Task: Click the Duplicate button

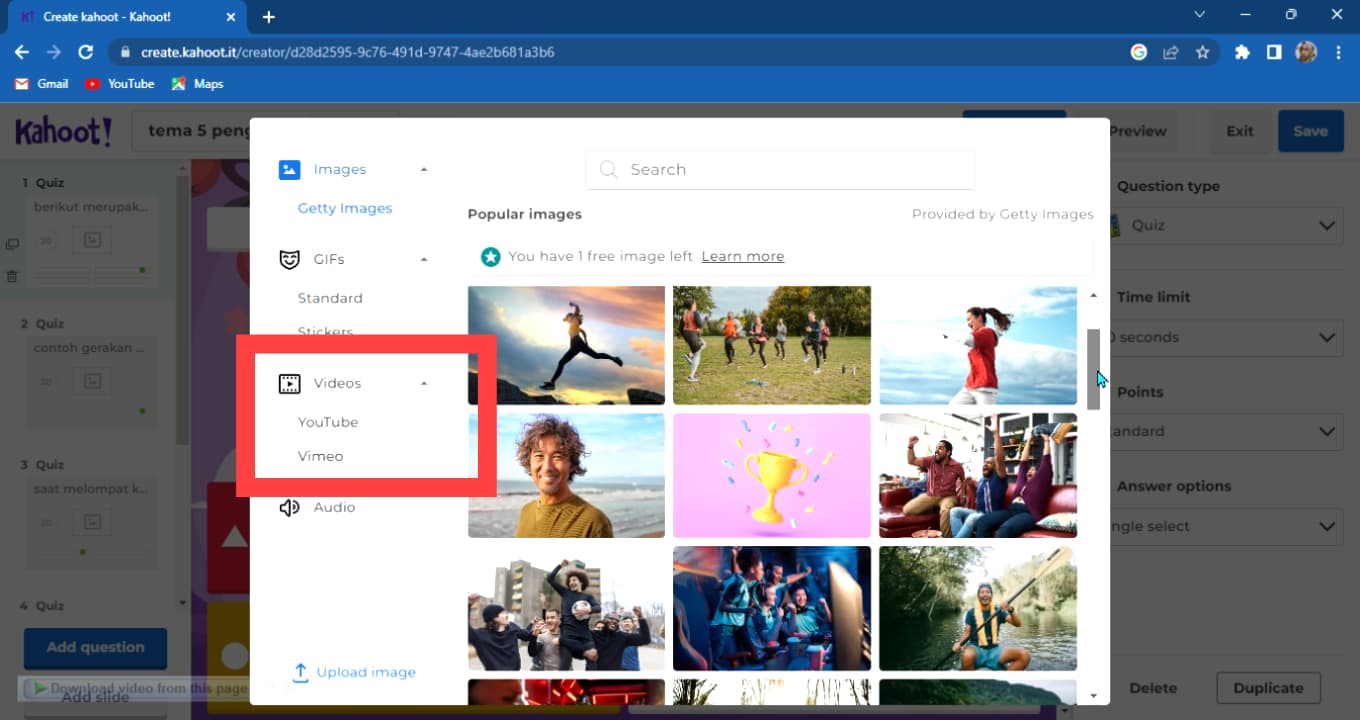Action: 1268,688
